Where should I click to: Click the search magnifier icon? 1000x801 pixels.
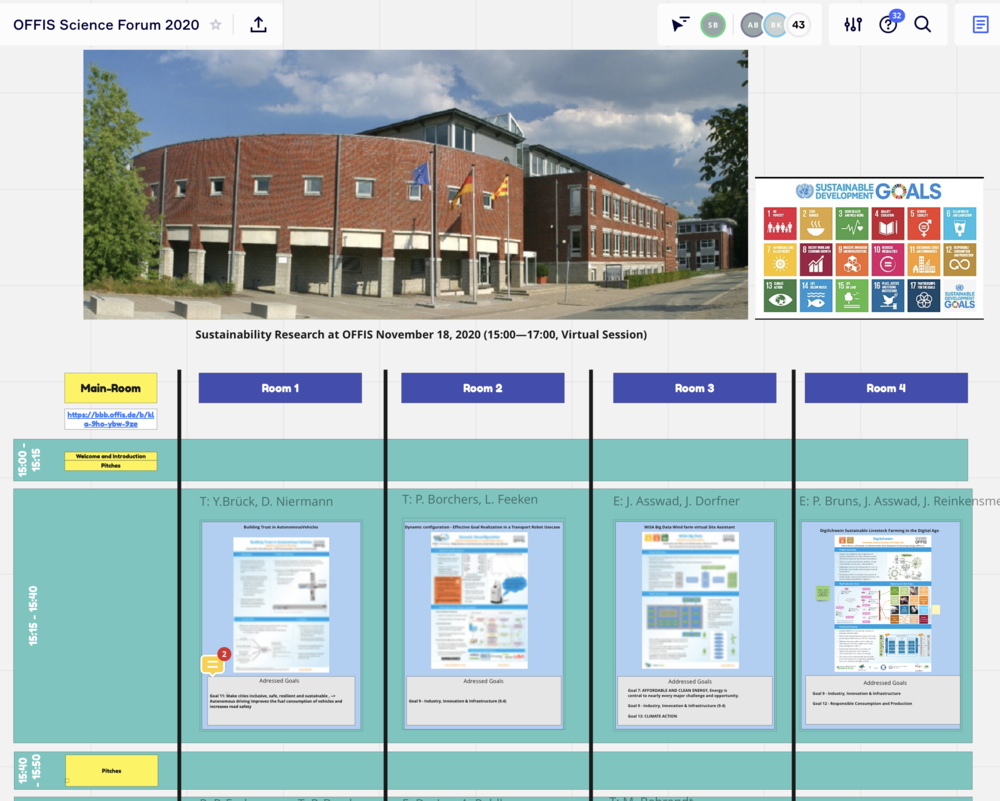pyautogui.click(x=922, y=25)
